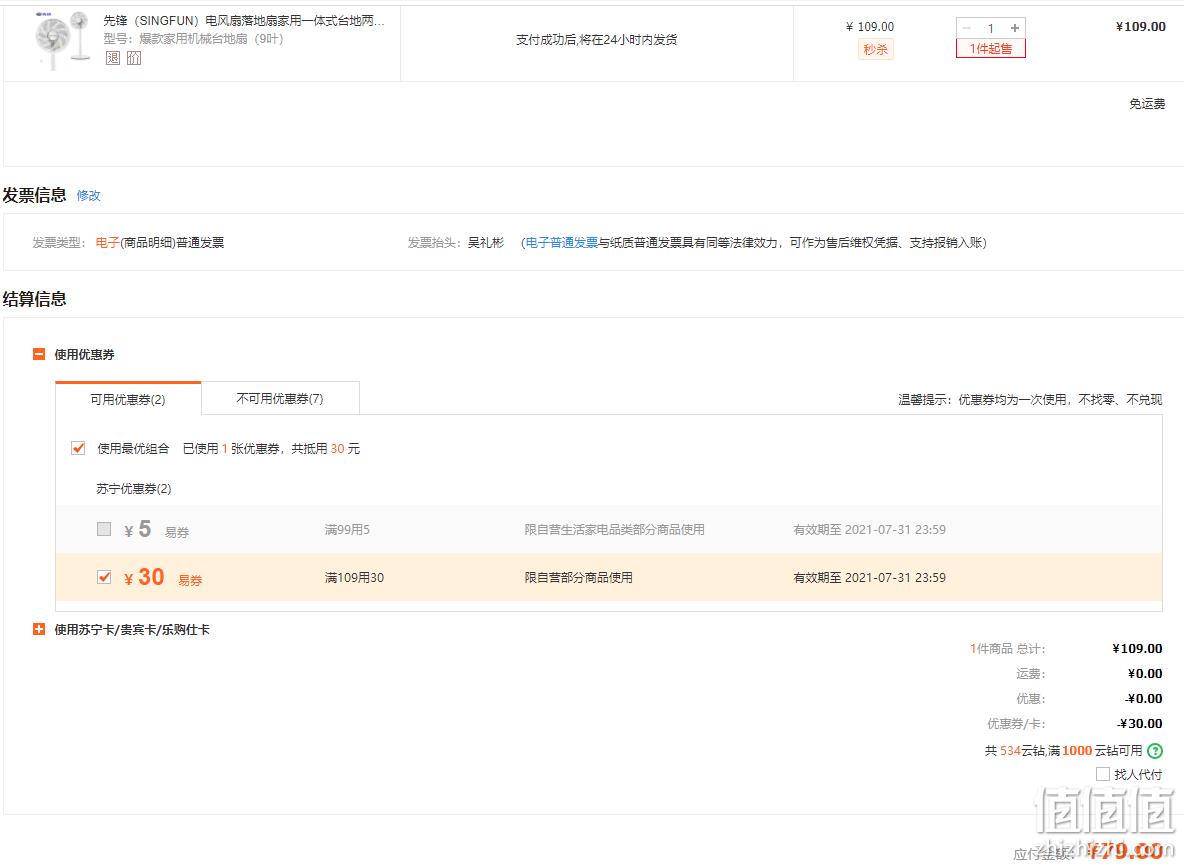Open the SINGFUN fan product thumbnail
Image resolution: width=1184 pixels, height=866 pixels.
pyautogui.click(x=63, y=40)
